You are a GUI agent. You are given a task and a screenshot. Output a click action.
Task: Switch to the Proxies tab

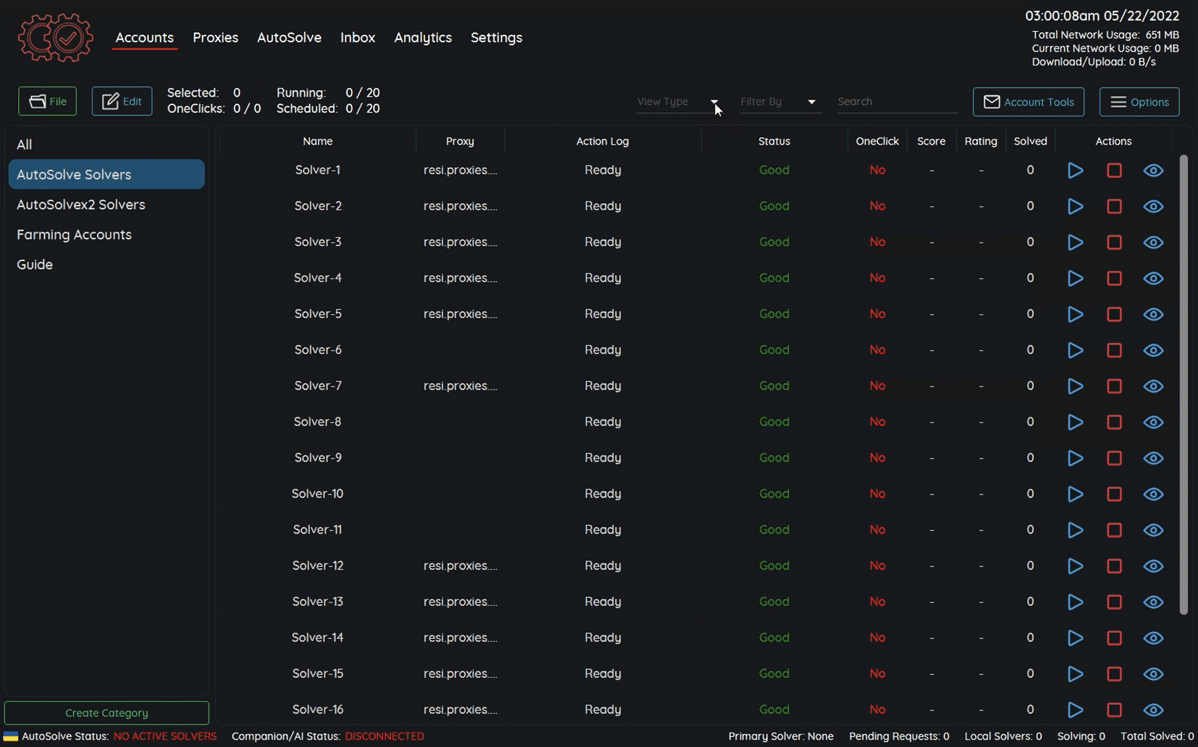click(215, 37)
